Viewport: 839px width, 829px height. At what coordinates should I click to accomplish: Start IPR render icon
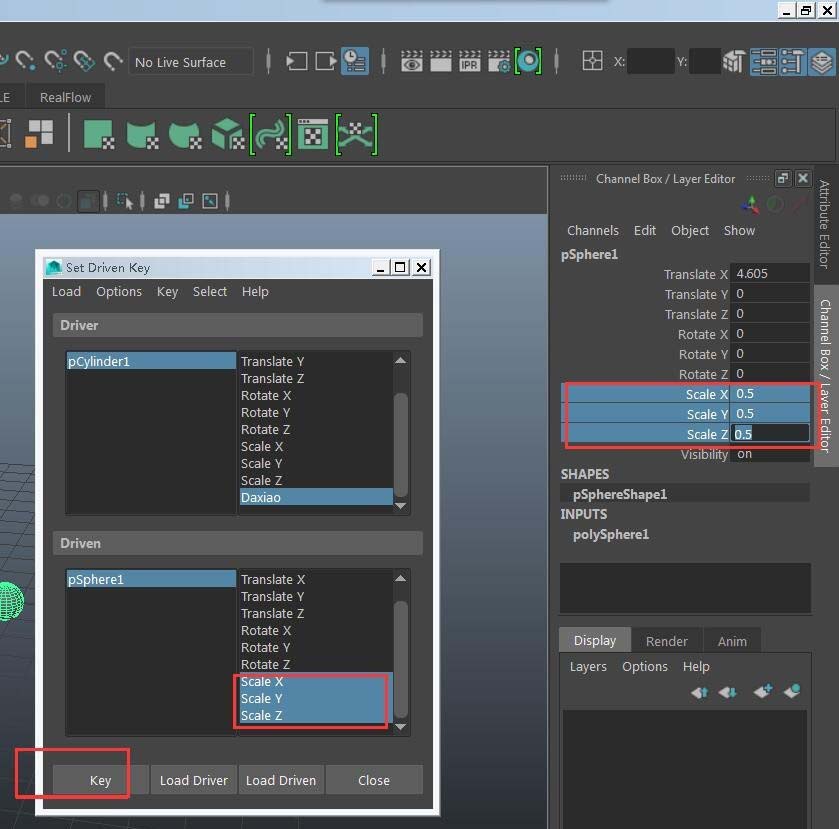tap(469, 61)
